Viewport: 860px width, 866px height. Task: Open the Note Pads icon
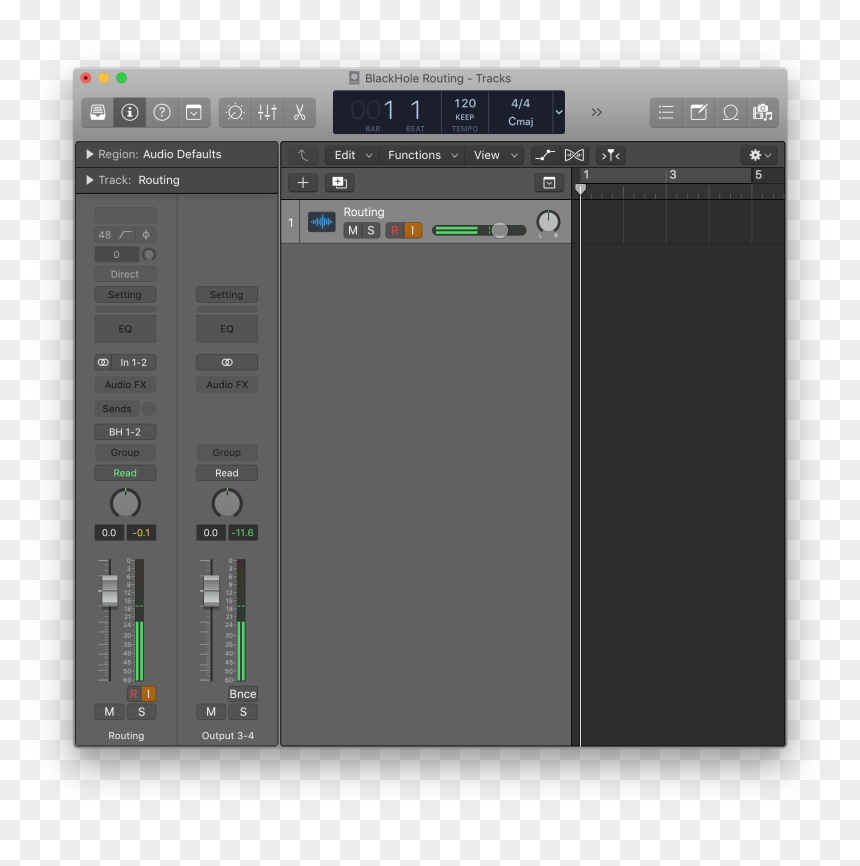tap(698, 113)
